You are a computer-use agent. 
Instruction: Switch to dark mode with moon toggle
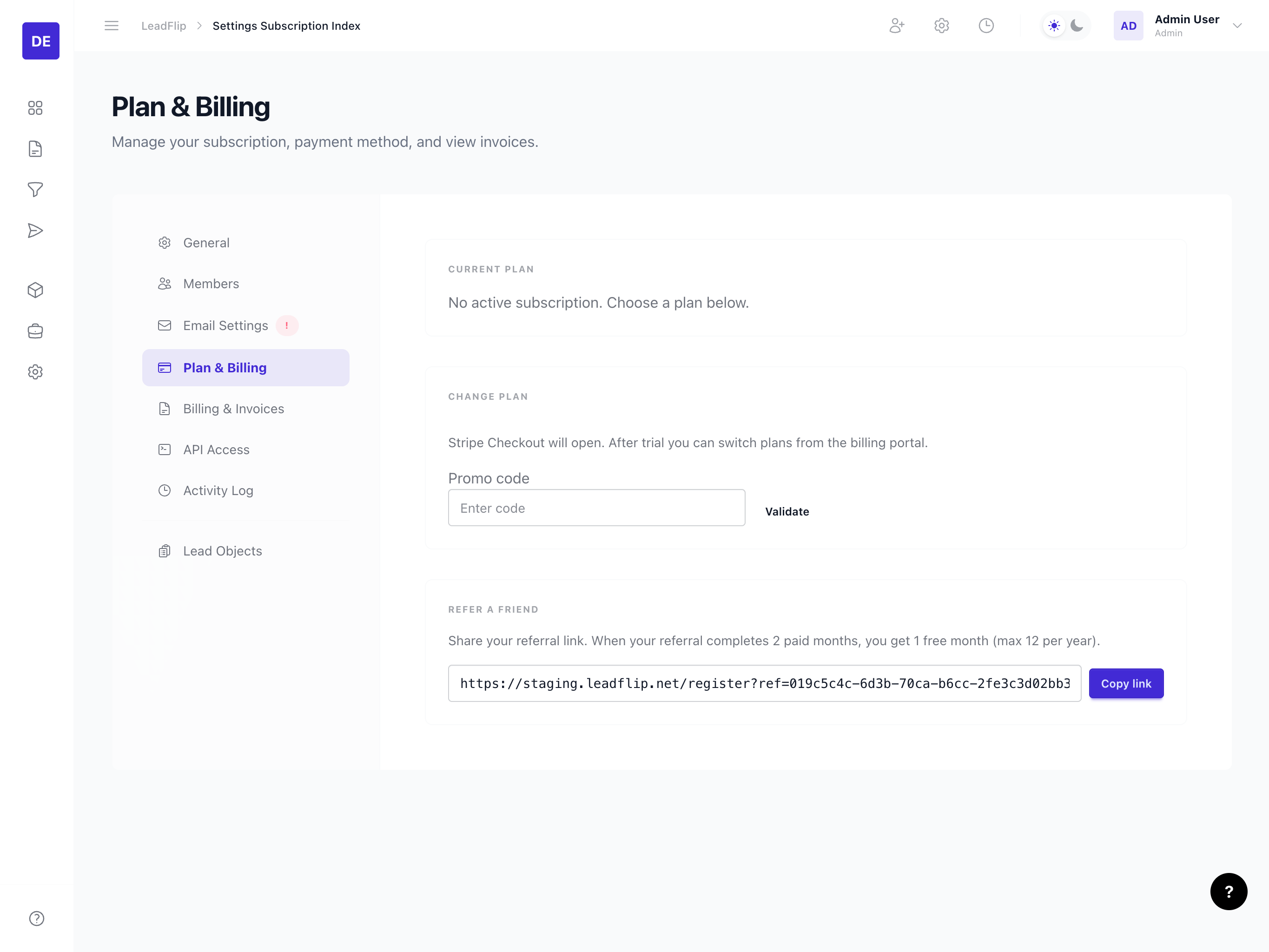tap(1077, 26)
